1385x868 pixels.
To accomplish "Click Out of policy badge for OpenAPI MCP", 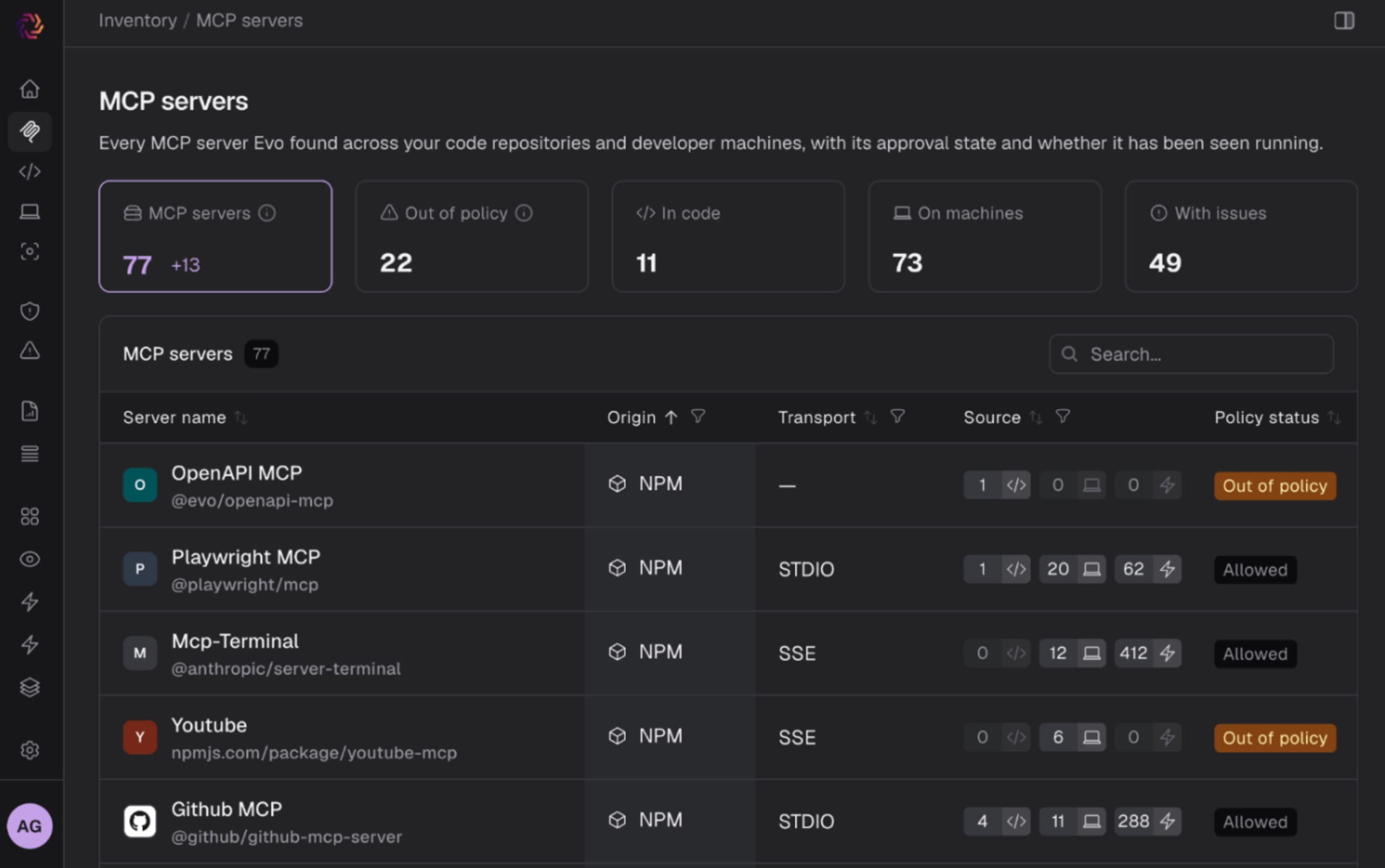I will pos(1275,486).
